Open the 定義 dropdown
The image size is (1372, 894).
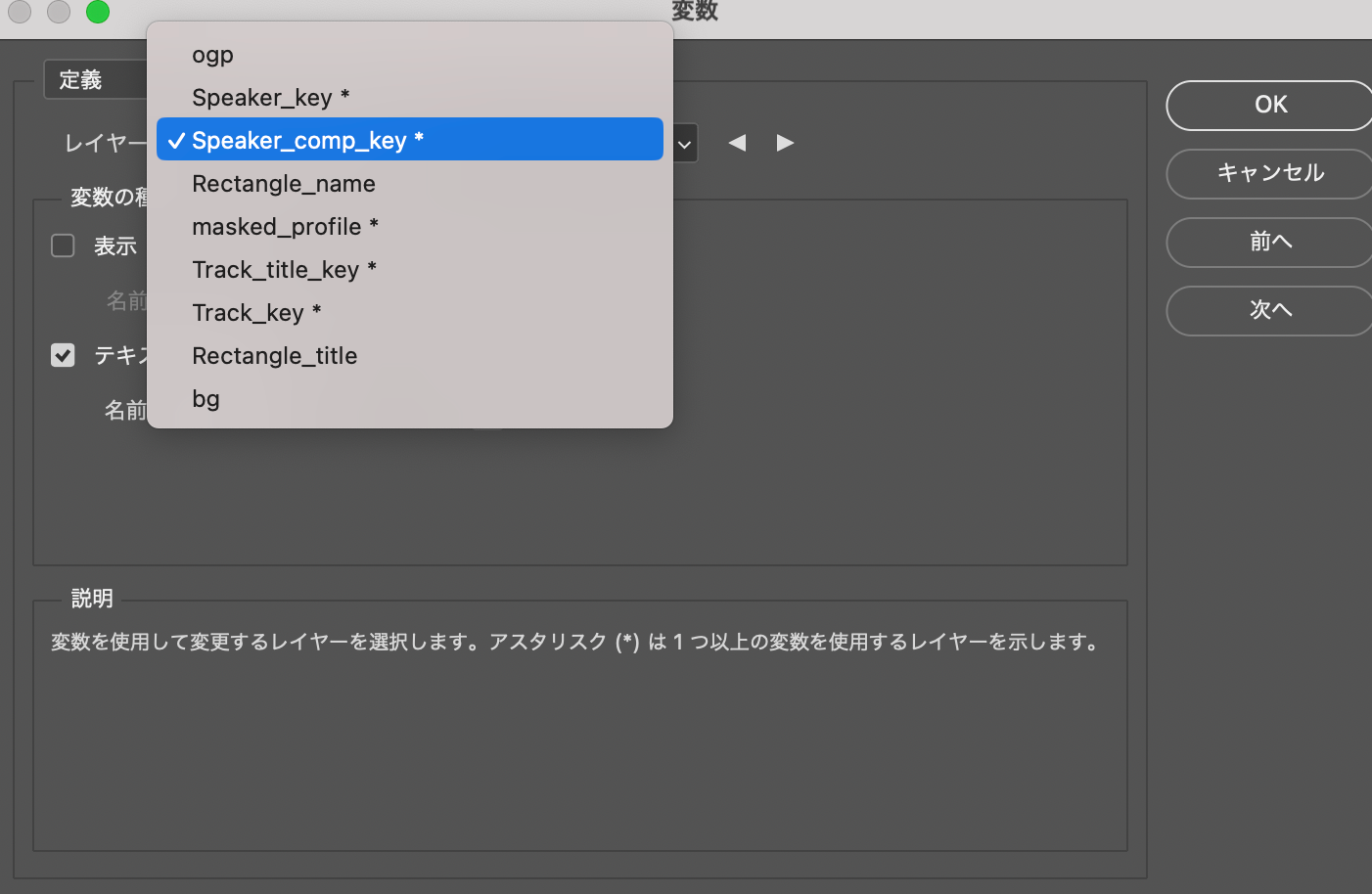coord(96,80)
